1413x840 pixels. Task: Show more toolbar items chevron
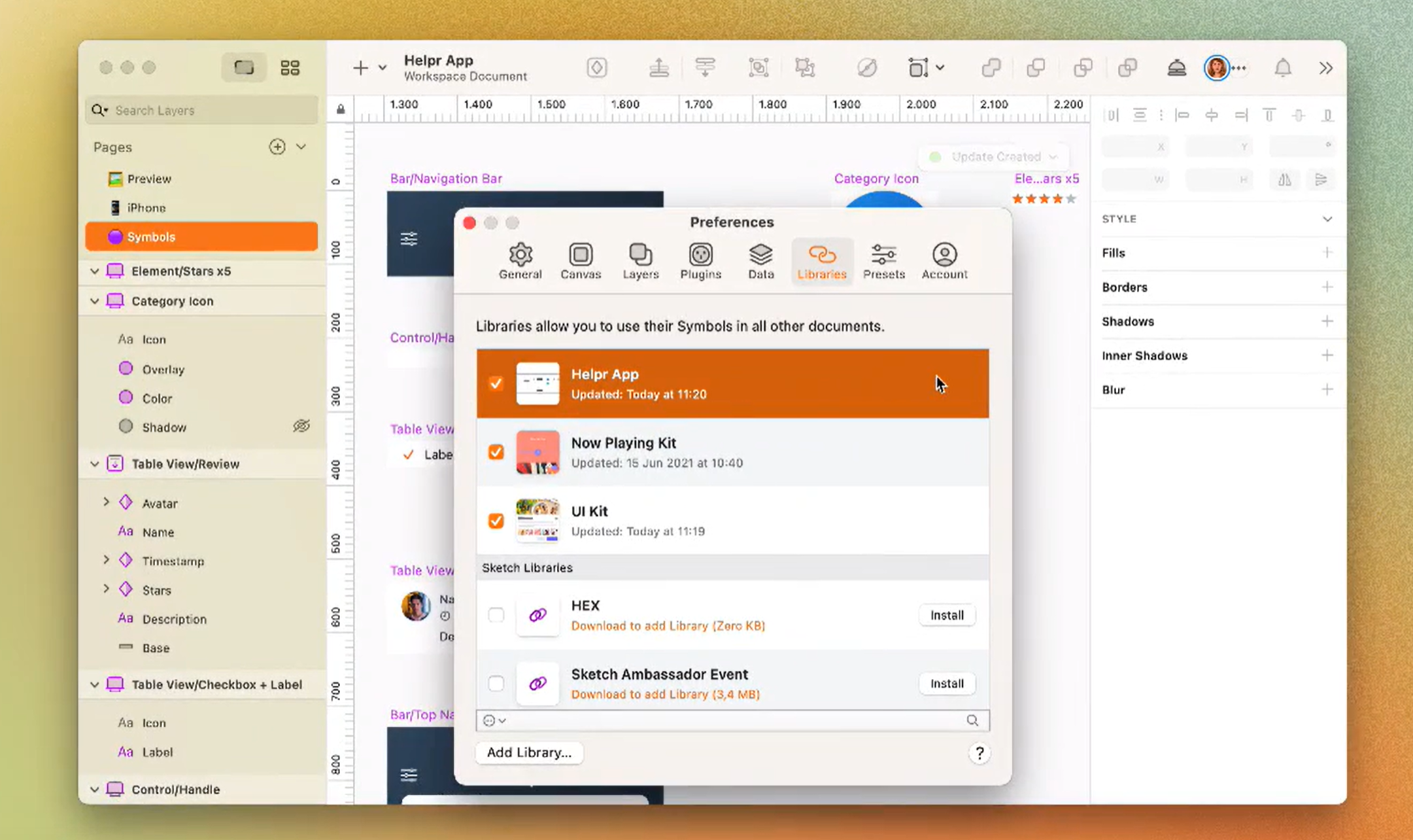1325,67
